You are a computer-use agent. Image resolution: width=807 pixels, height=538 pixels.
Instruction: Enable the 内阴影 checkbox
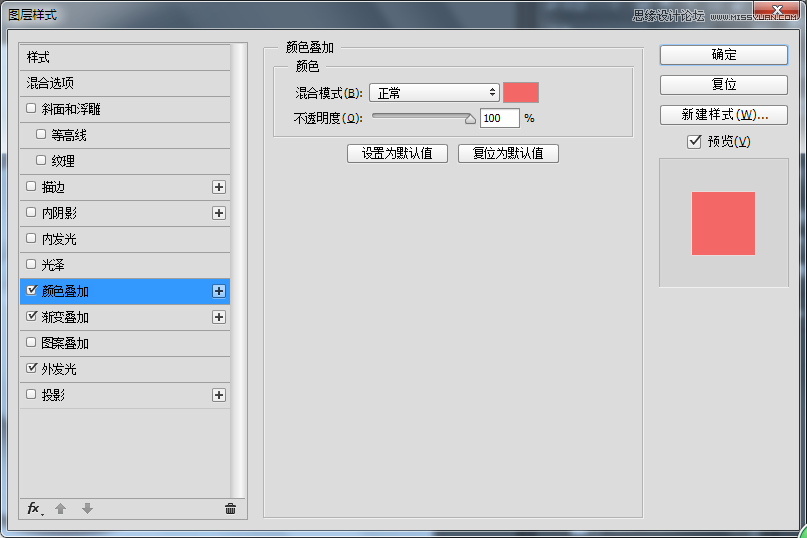[x=31, y=212]
